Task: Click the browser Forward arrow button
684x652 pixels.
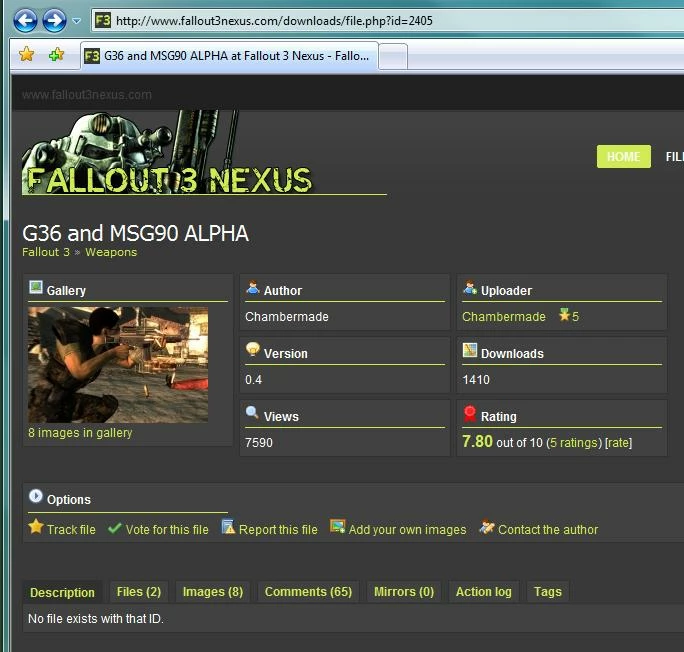Action: coord(54,20)
